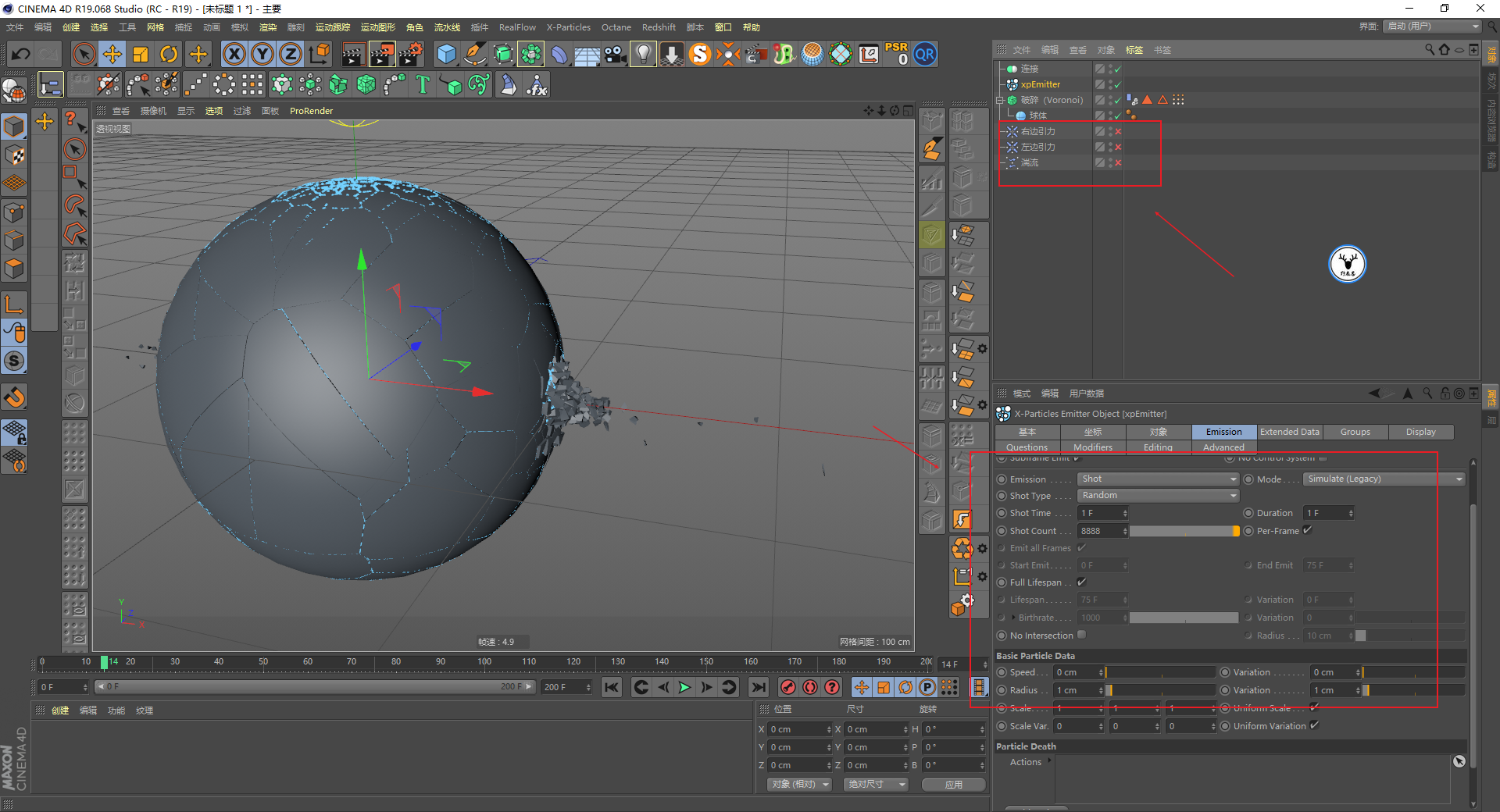Viewport: 1500px width, 812px height.
Task: Click the PSR reset icon
Action: pos(897,54)
